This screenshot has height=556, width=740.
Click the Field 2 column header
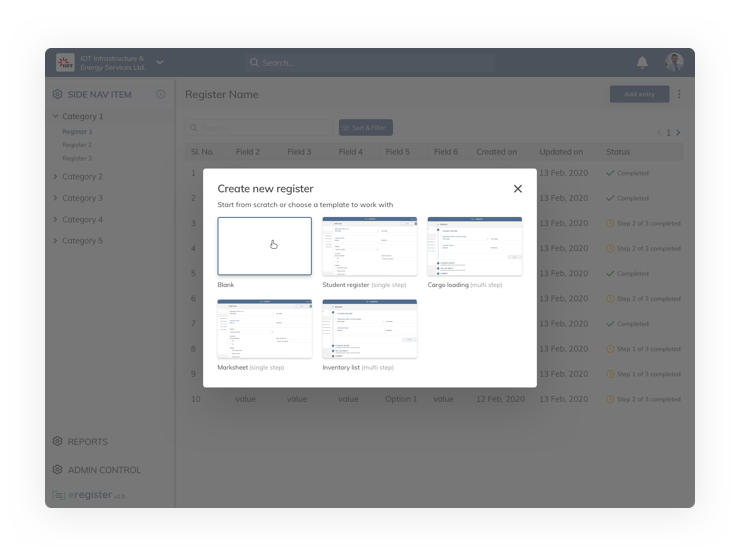tap(248, 152)
